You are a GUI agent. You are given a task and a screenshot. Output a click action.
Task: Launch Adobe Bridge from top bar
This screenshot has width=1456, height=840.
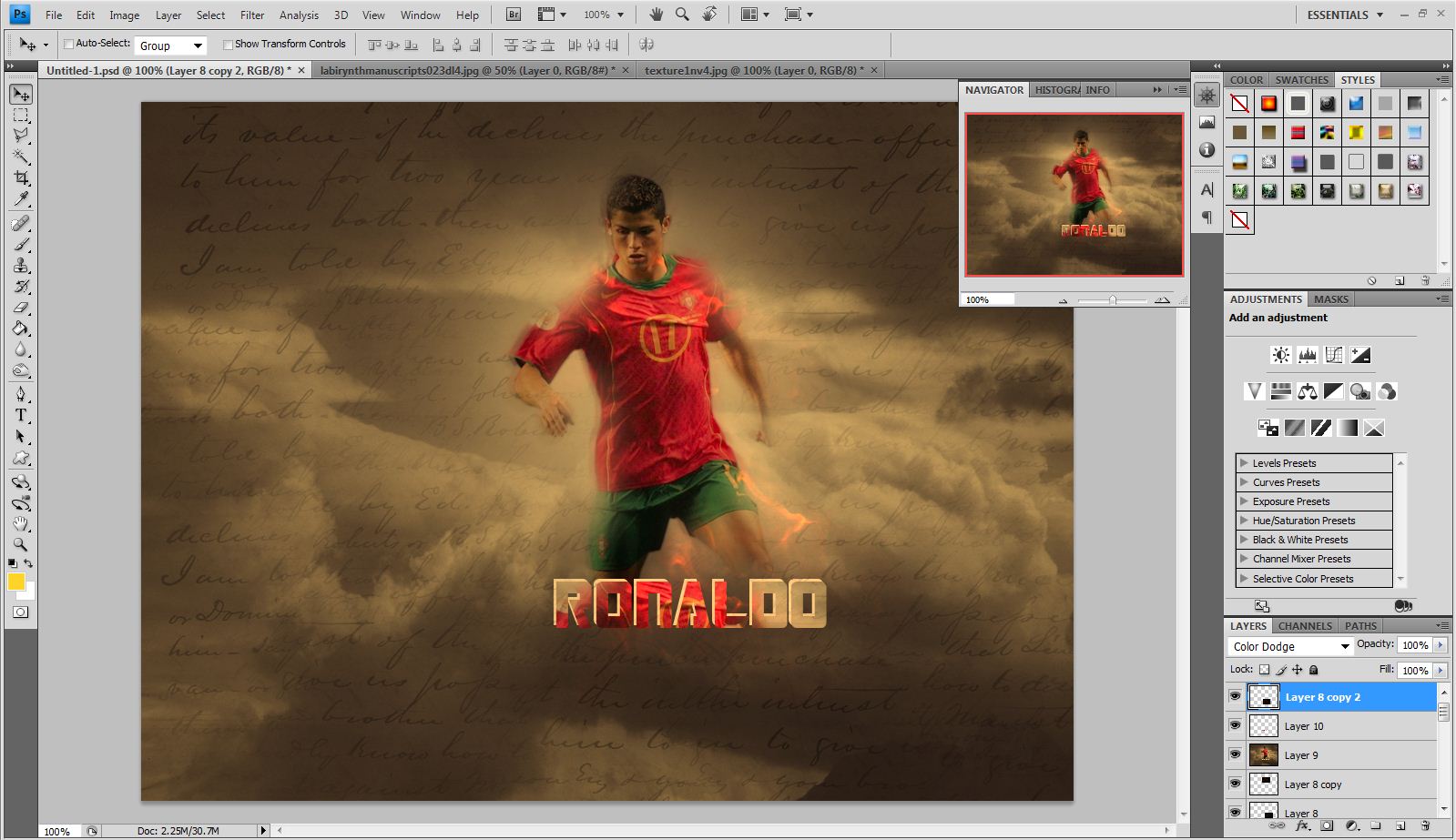514,15
